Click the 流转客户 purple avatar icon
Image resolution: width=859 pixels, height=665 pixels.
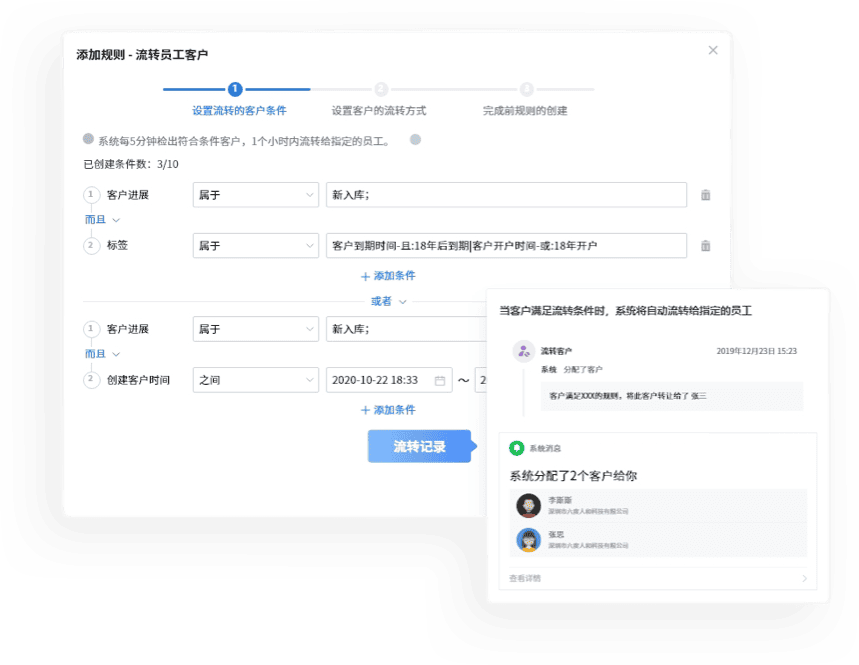click(522, 351)
